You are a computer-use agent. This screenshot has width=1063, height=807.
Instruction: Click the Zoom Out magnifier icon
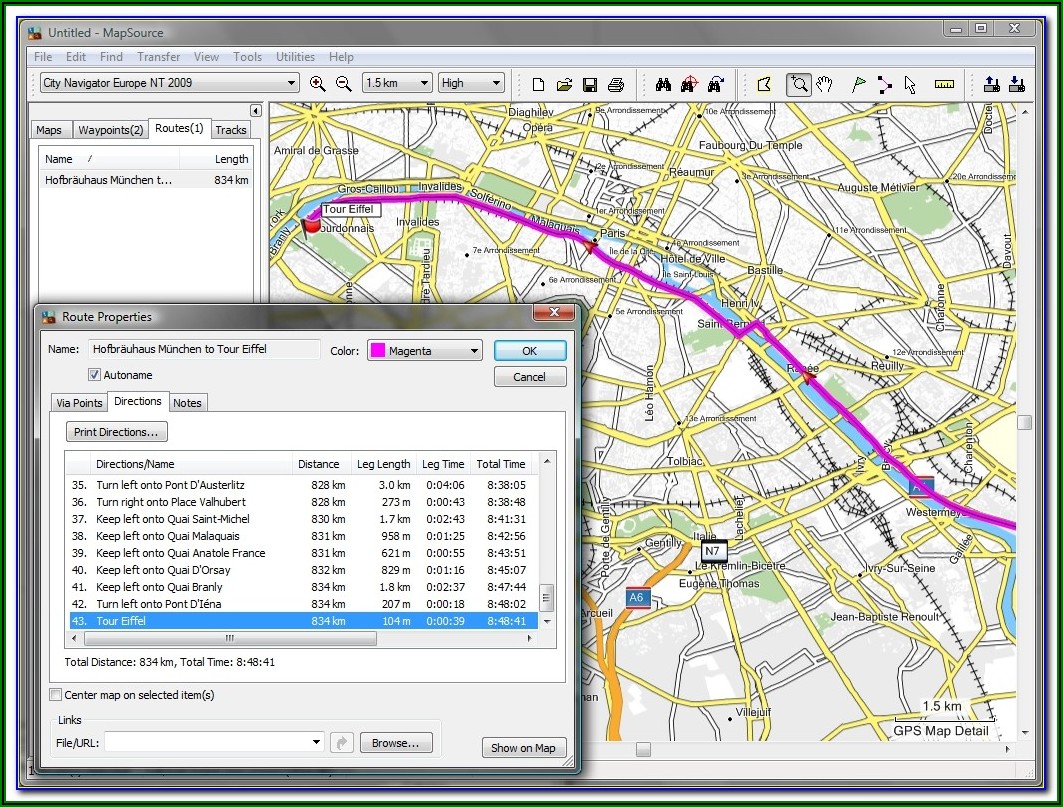click(343, 84)
